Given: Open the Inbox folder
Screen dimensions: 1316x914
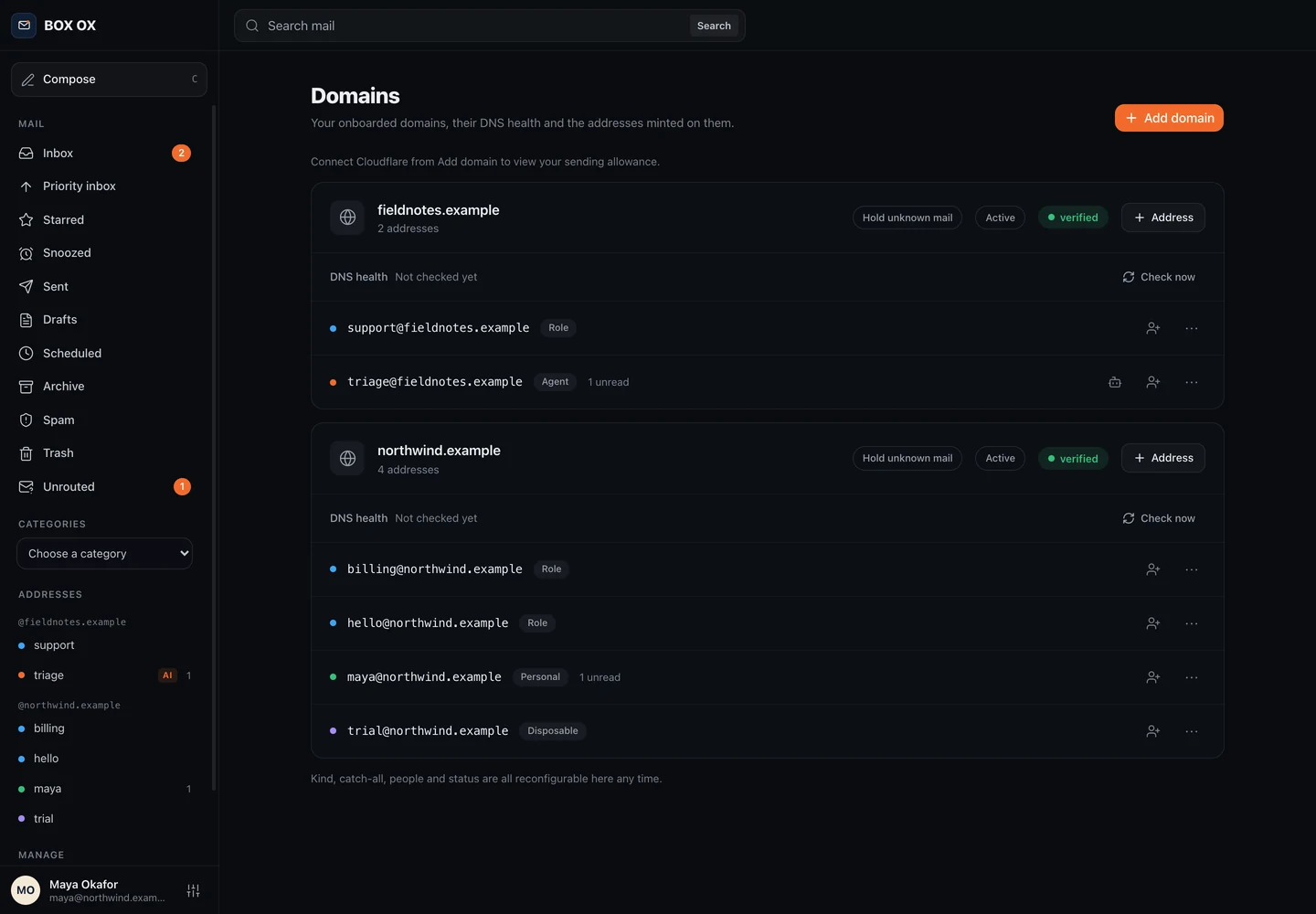Looking at the screenshot, I should point(105,153).
